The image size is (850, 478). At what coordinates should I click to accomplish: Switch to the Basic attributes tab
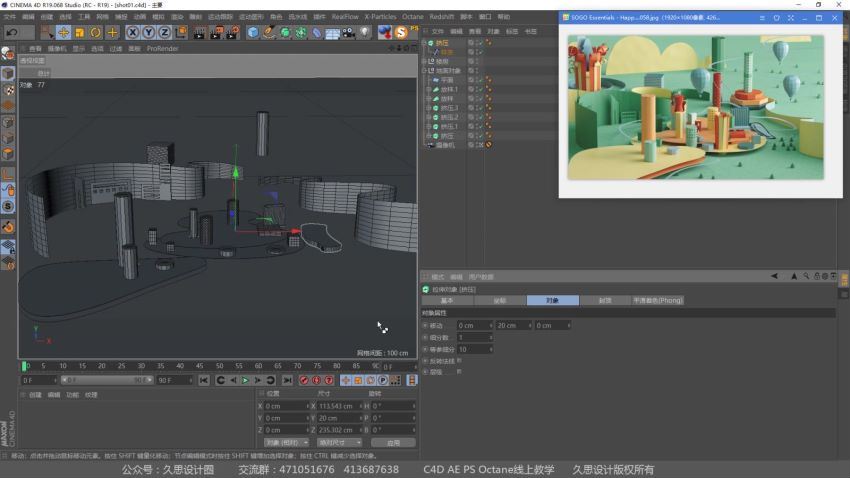tap(447, 300)
